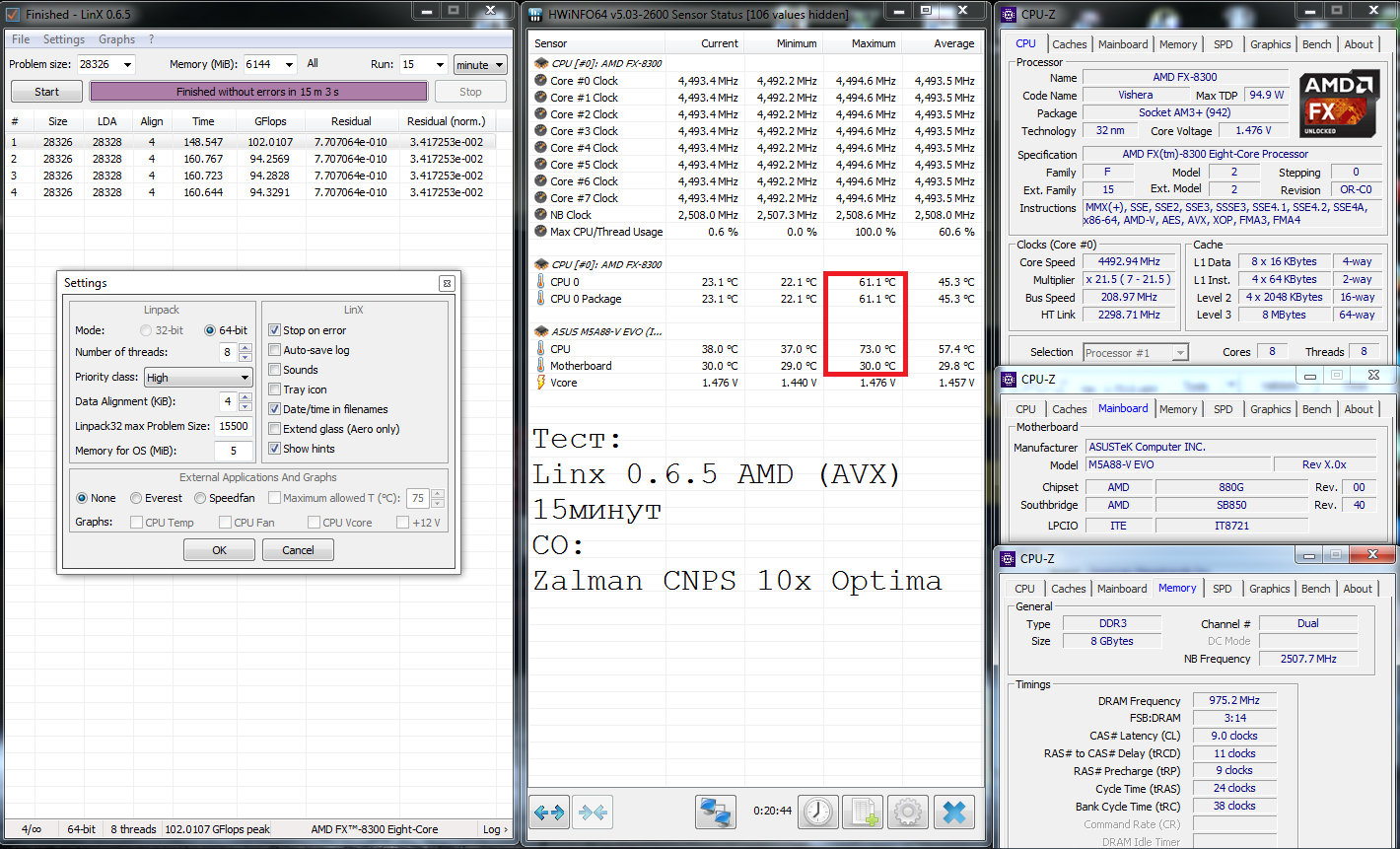Click the All memory link in LinX
Viewport: 1400px width, 849px height.
click(313, 63)
